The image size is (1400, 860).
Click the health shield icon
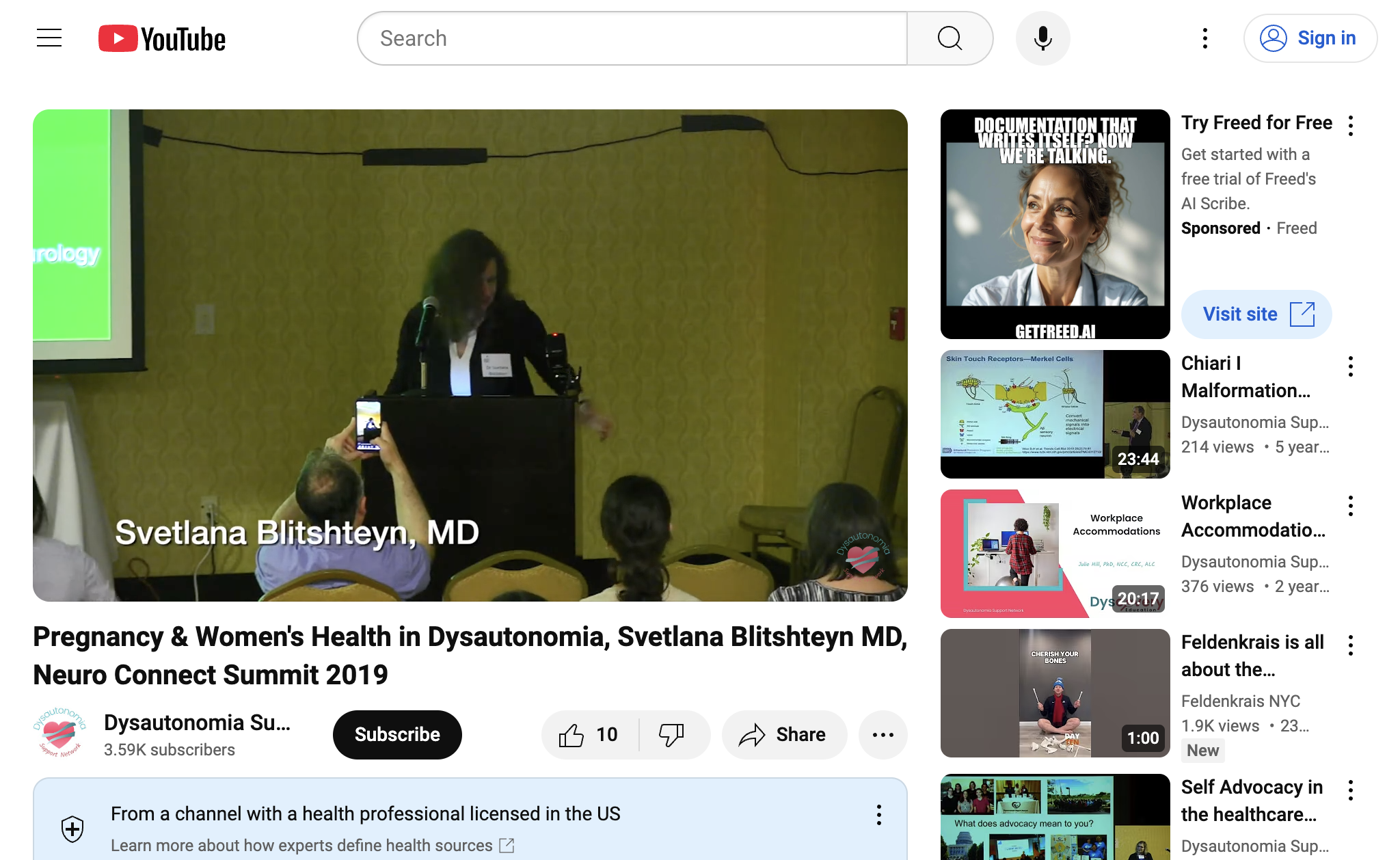[x=72, y=829]
